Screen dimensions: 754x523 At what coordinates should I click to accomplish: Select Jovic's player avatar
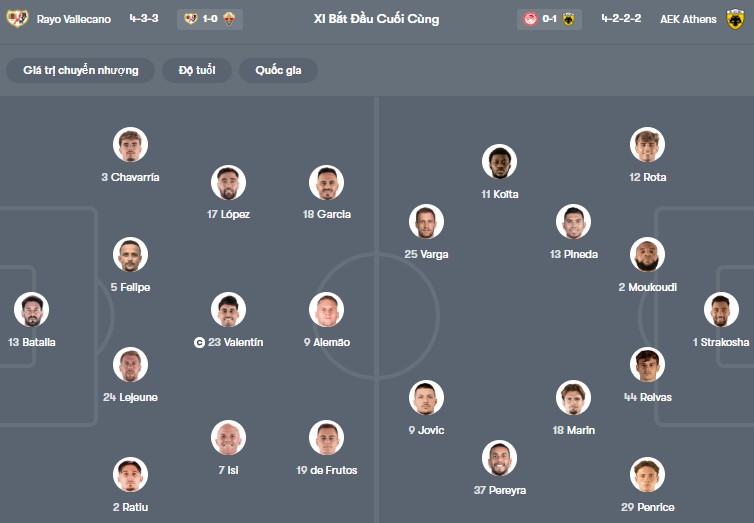click(x=426, y=398)
